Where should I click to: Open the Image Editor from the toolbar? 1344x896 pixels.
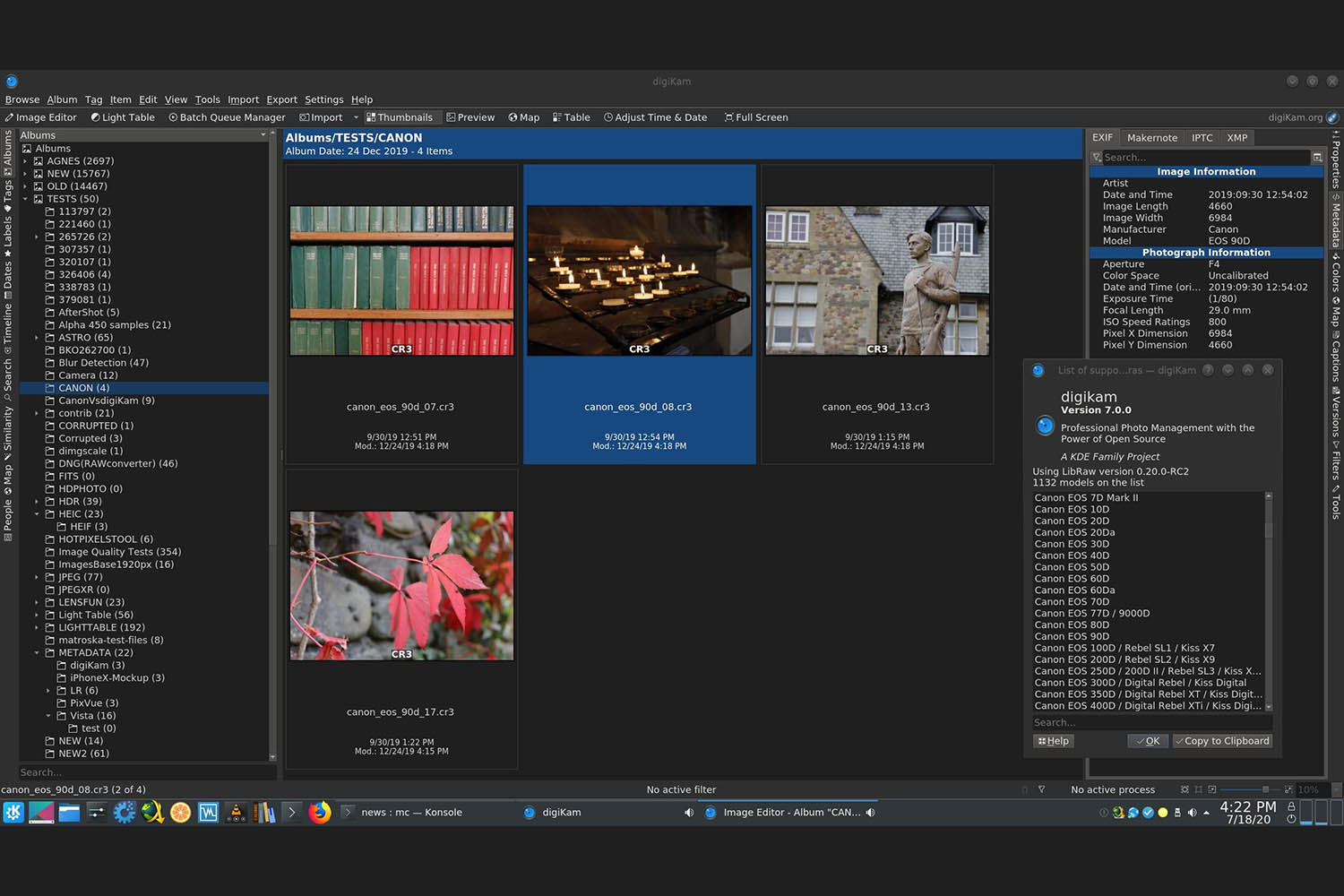tap(41, 117)
